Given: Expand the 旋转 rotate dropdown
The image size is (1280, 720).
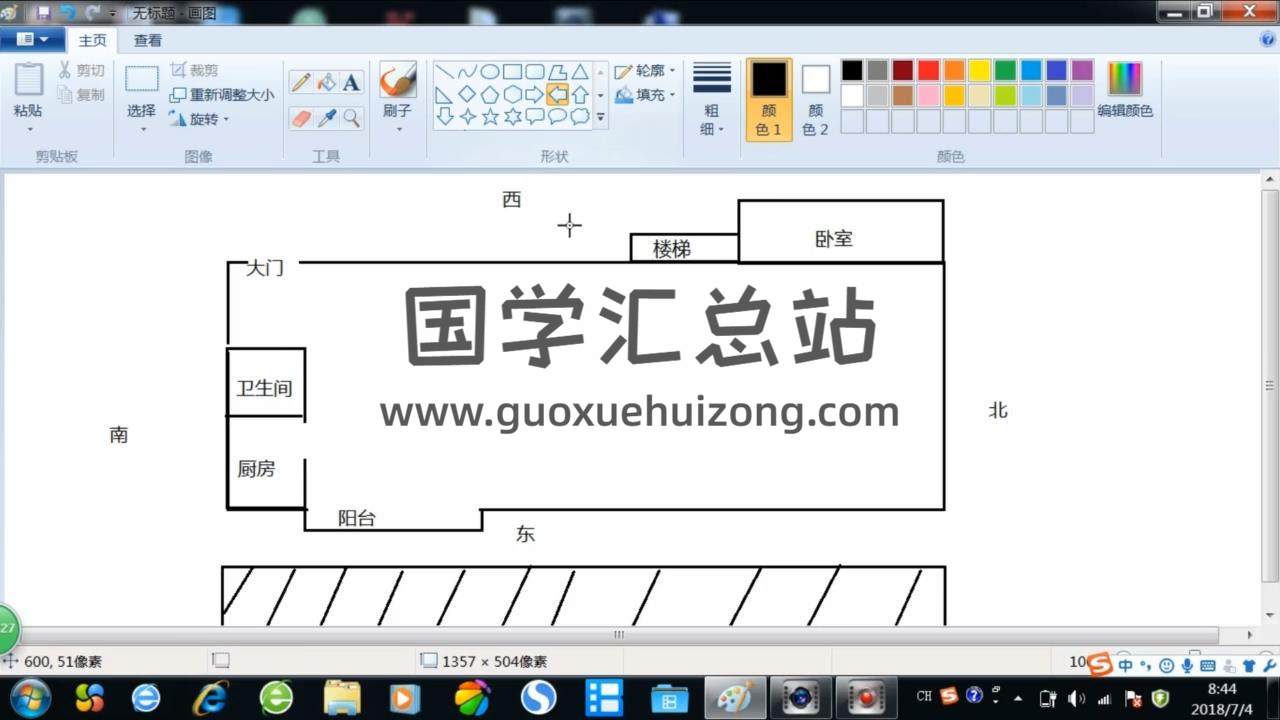Looking at the screenshot, I should 200,119.
